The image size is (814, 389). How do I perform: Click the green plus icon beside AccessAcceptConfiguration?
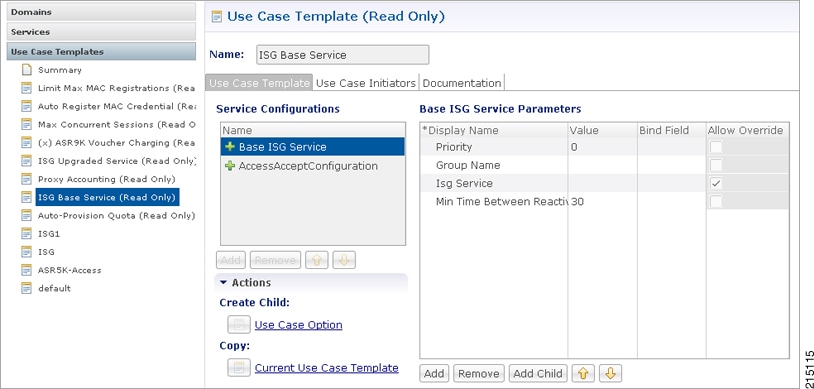pos(230,166)
